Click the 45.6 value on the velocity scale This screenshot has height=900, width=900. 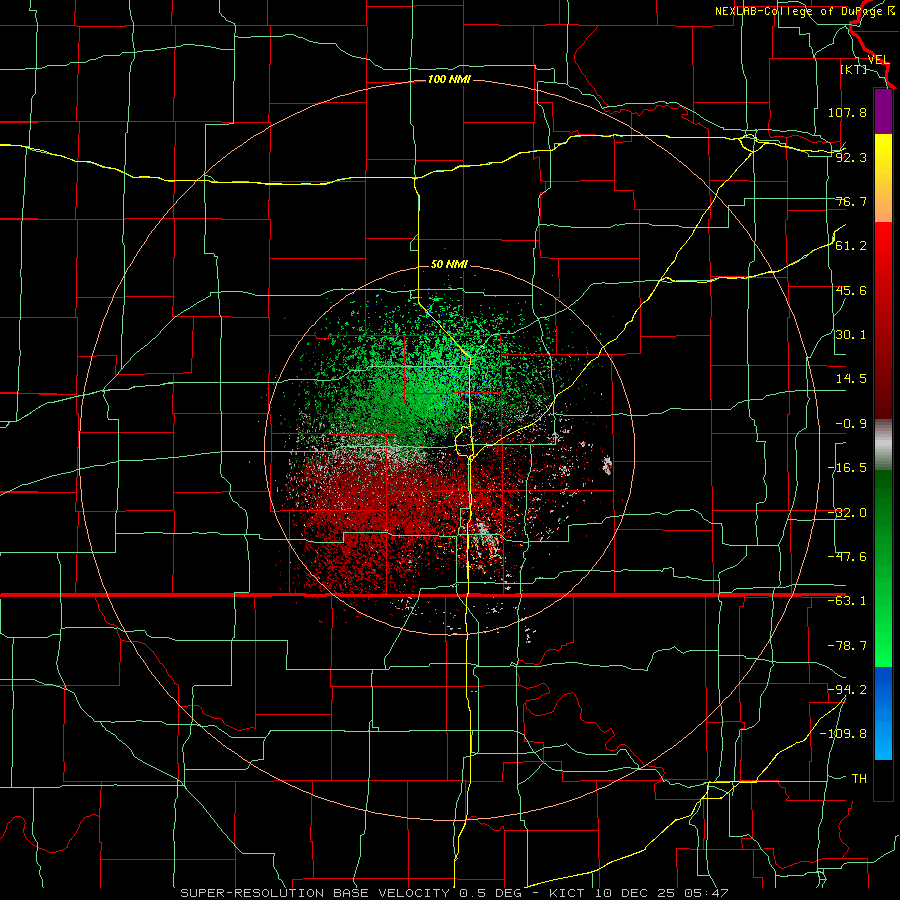coord(851,290)
